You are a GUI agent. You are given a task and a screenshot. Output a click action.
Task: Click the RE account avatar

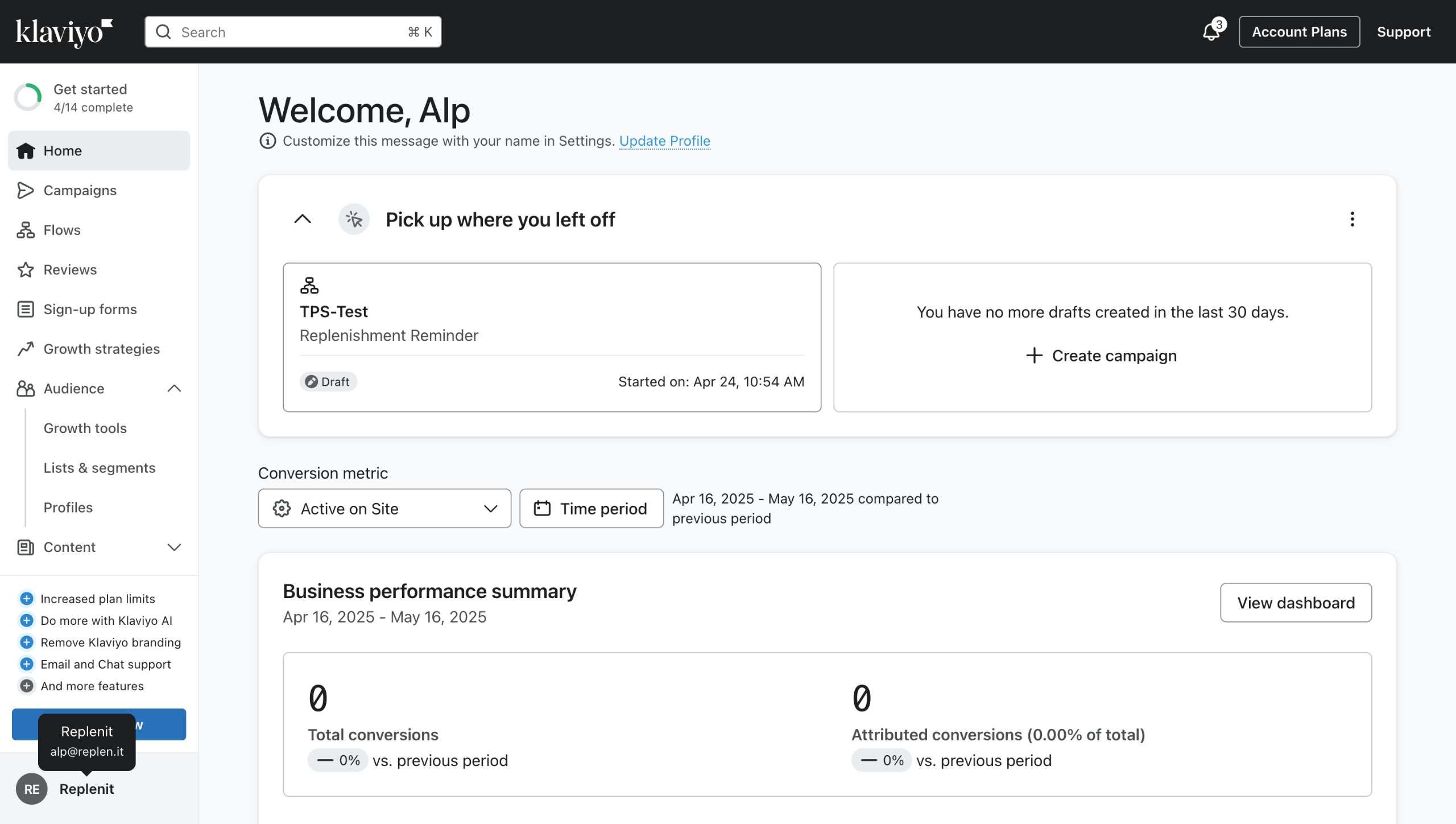pyautogui.click(x=32, y=789)
